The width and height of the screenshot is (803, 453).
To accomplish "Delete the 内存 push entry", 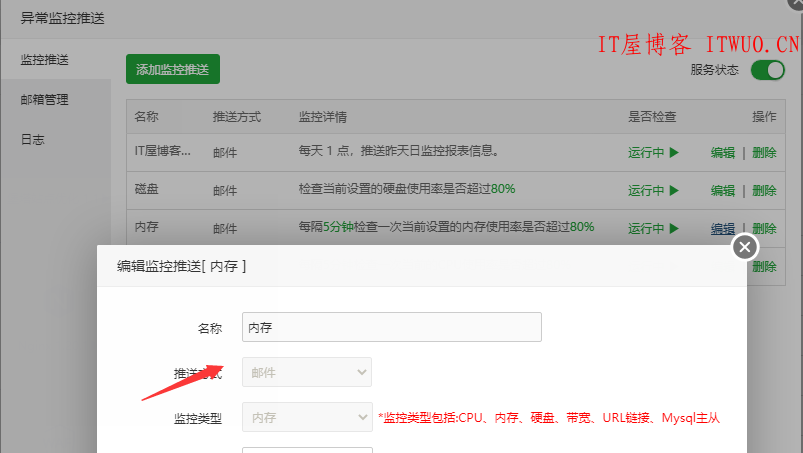I will click(x=764, y=228).
